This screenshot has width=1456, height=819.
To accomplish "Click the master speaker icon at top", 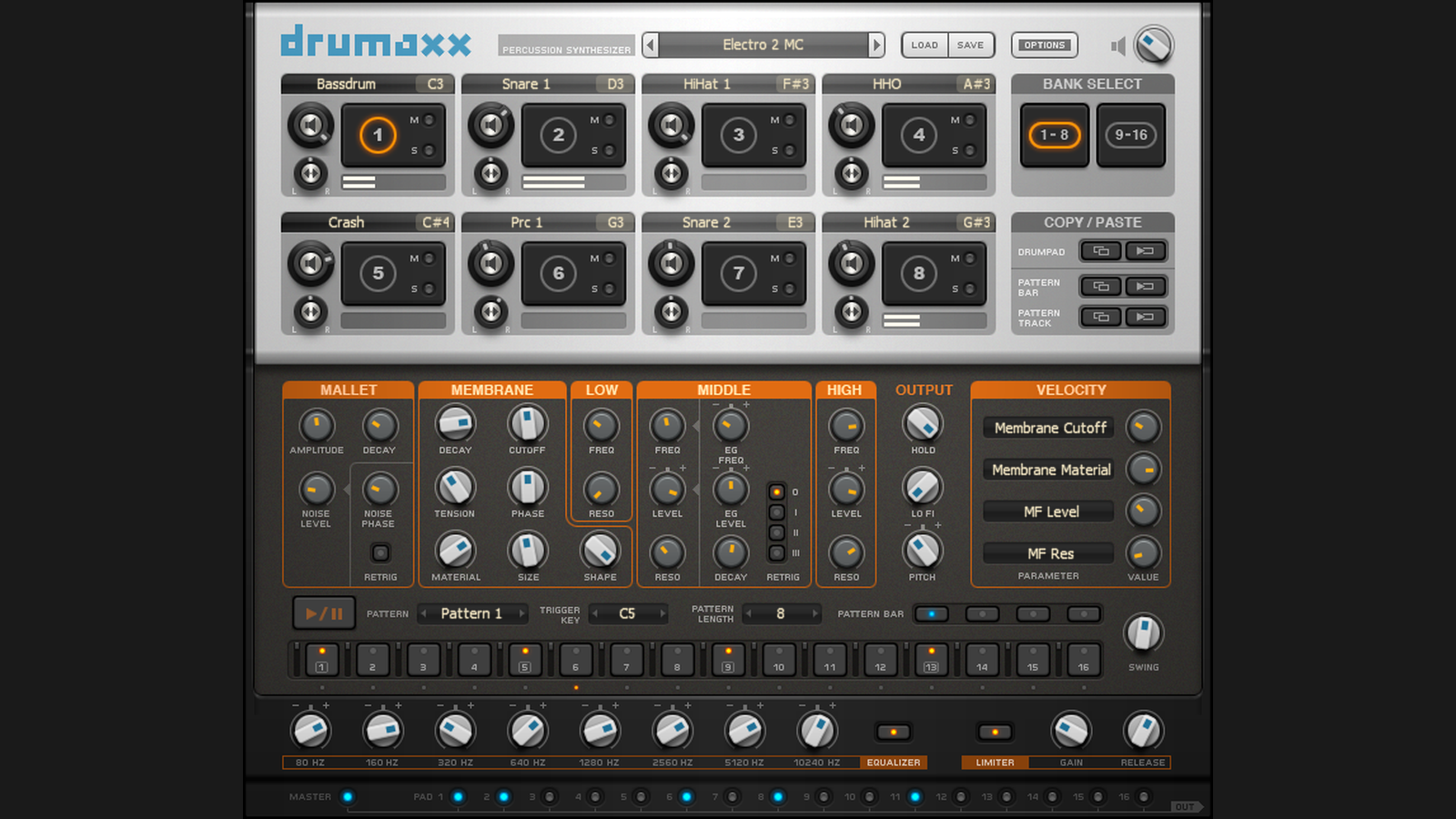I will point(1118,45).
